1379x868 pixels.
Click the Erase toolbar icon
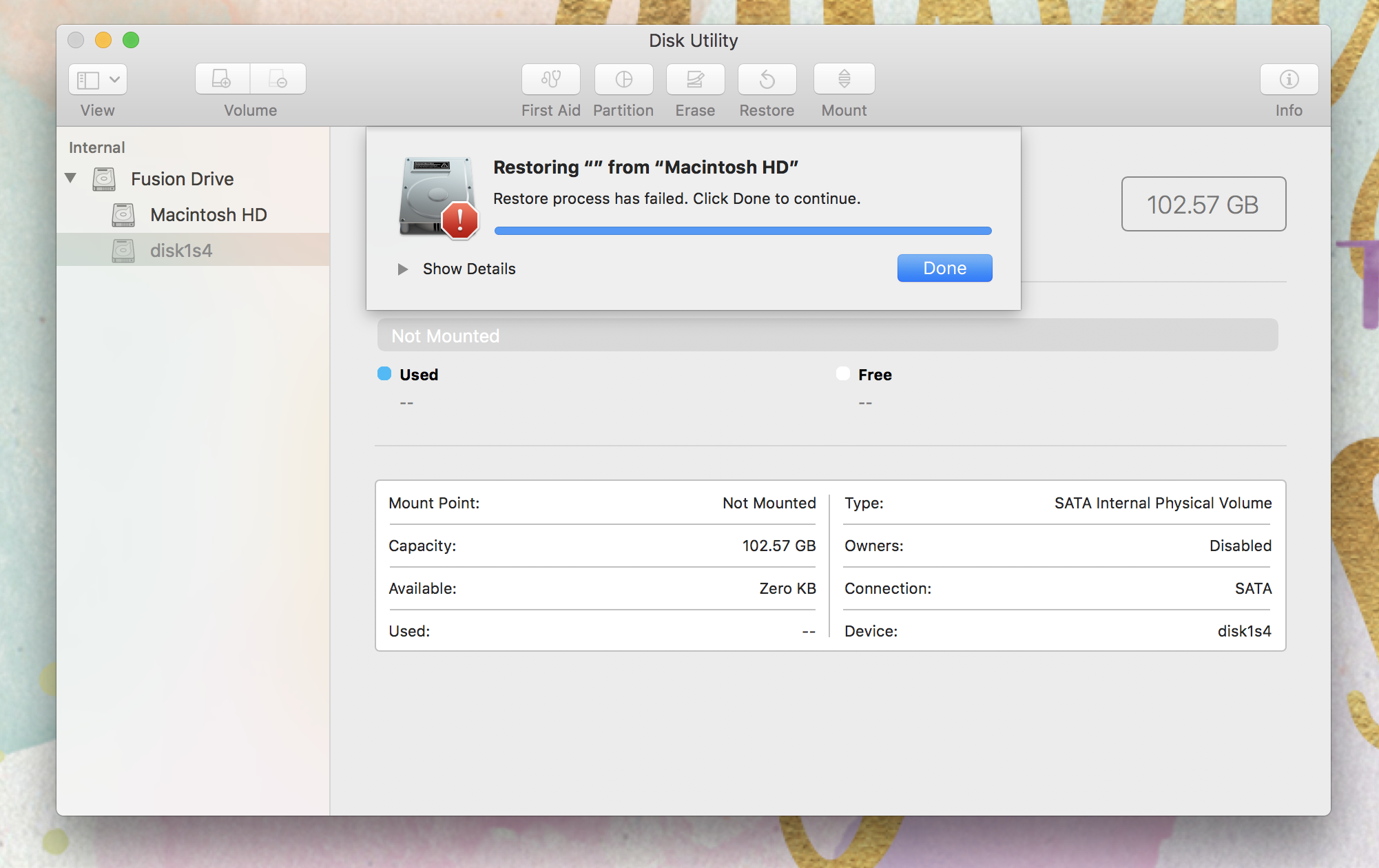pos(695,80)
